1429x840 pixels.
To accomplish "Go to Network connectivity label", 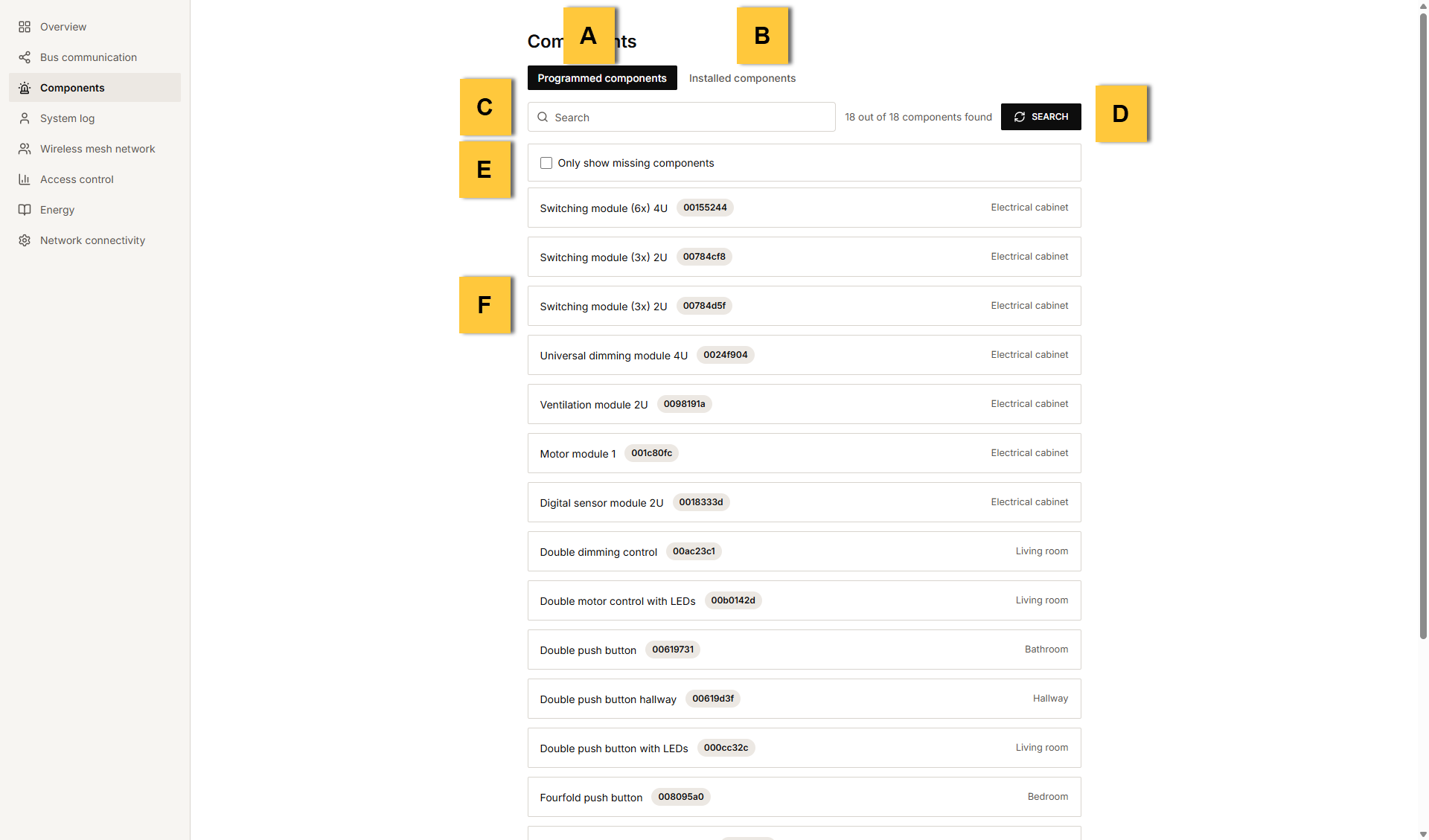I will pyautogui.click(x=92, y=240).
